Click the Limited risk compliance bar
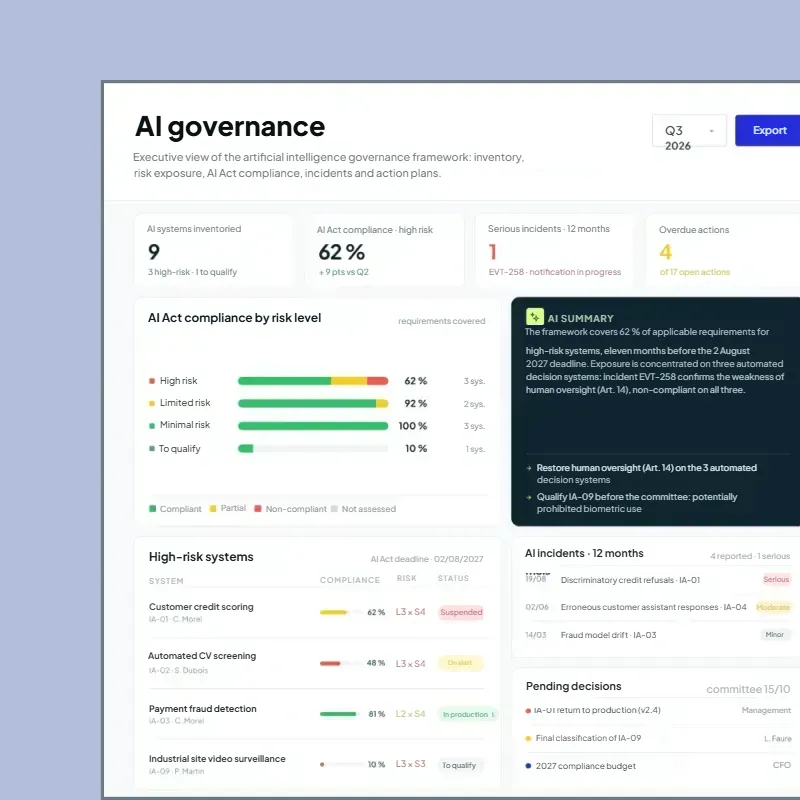The image size is (800, 800). [x=313, y=404]
